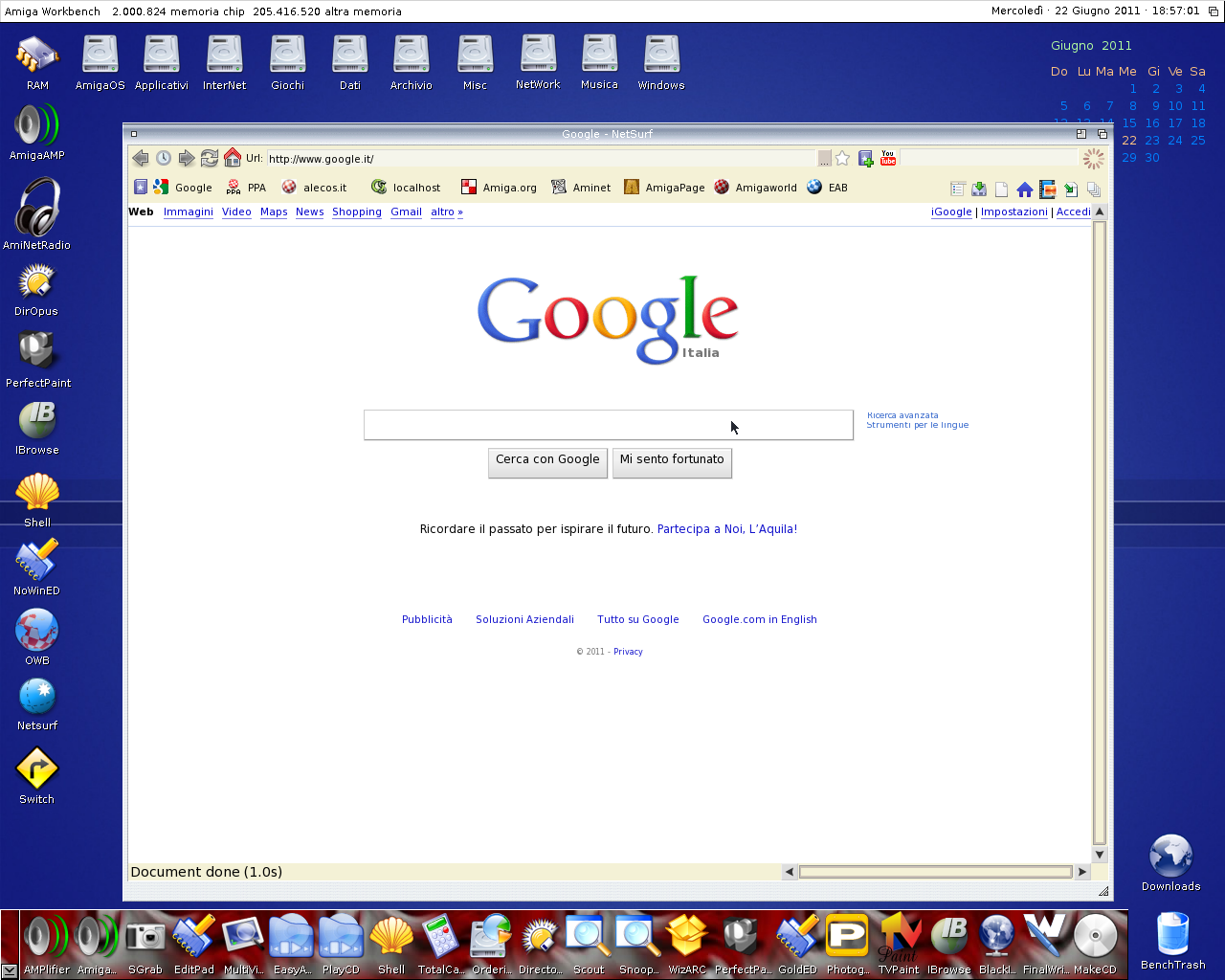Open the iGoogle link
The width and height of the screenshot is (1225, 980).
tap(951, 212)
